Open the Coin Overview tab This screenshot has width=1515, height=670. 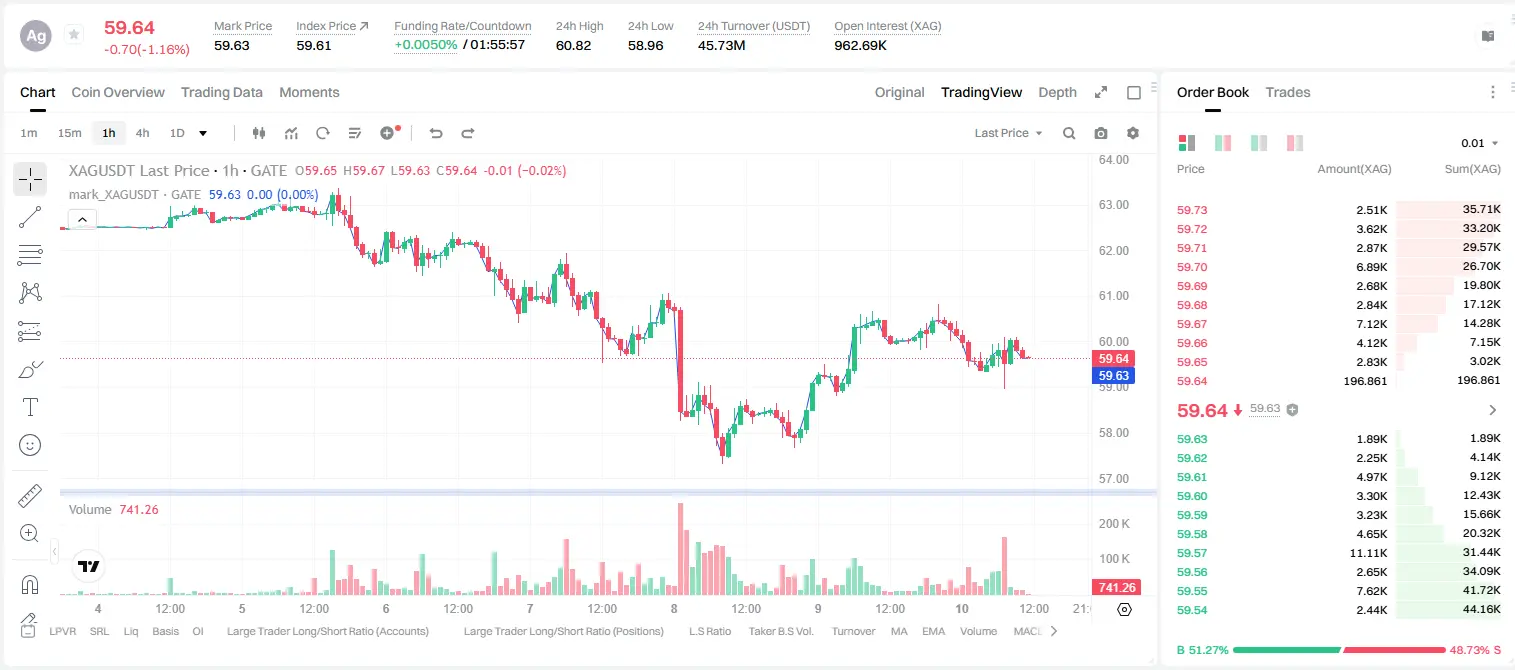coord(118,92)
